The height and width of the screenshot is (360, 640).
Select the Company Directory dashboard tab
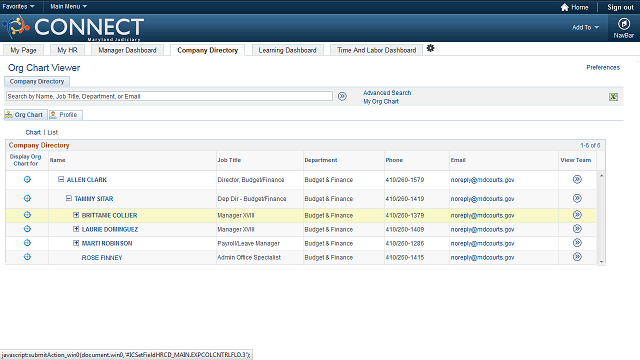tap(207, 50)
